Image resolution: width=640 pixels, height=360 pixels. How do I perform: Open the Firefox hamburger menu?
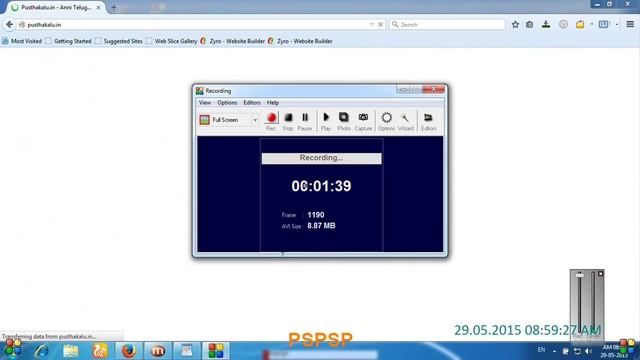tap(630, 24)
